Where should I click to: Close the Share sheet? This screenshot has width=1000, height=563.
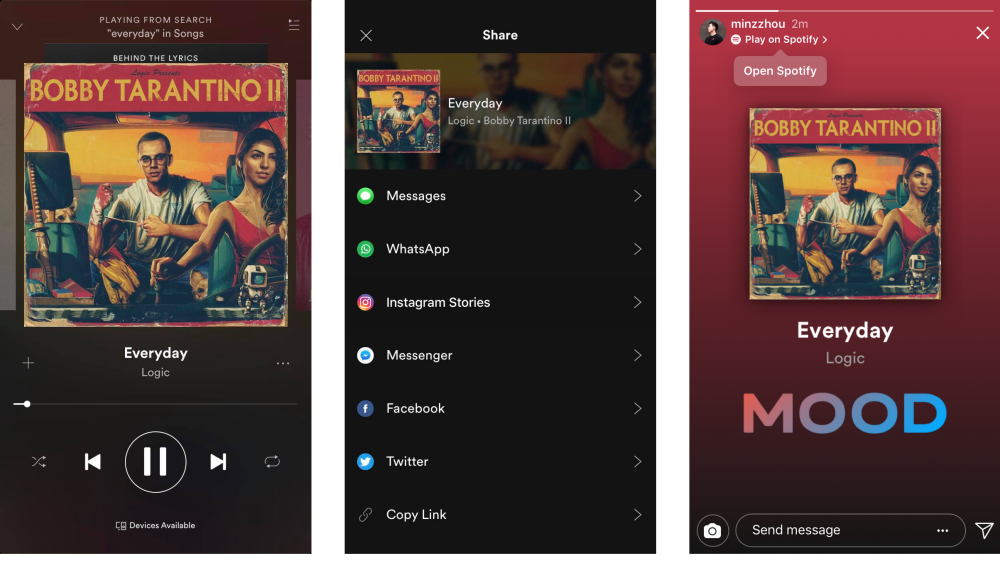365,35
